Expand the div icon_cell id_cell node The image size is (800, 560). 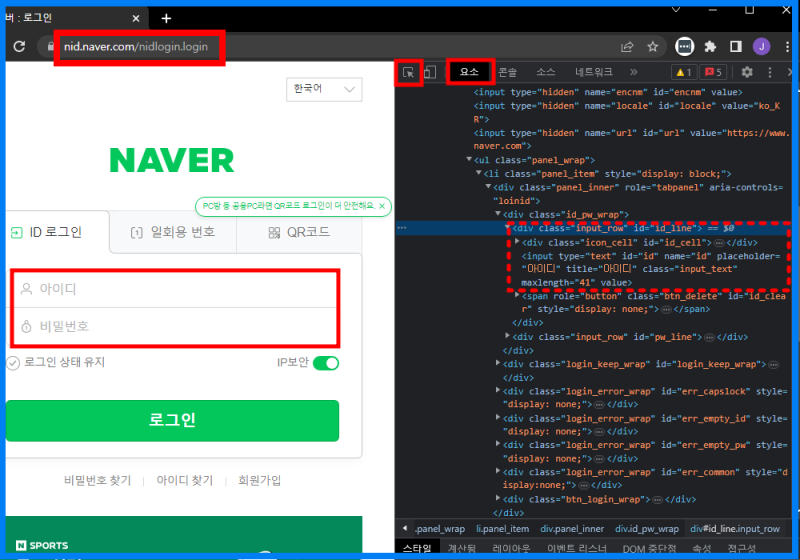[x=517, y=241]
